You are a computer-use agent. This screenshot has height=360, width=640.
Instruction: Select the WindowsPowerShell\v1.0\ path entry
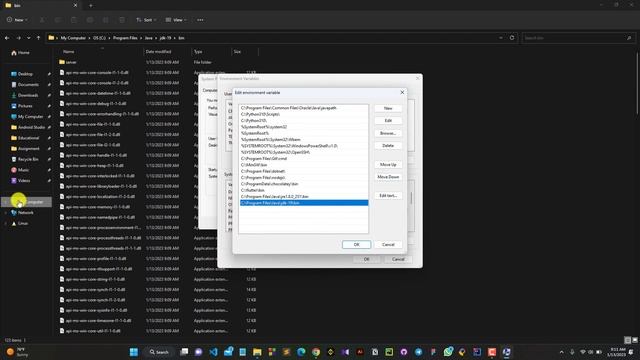click(304, 146)
